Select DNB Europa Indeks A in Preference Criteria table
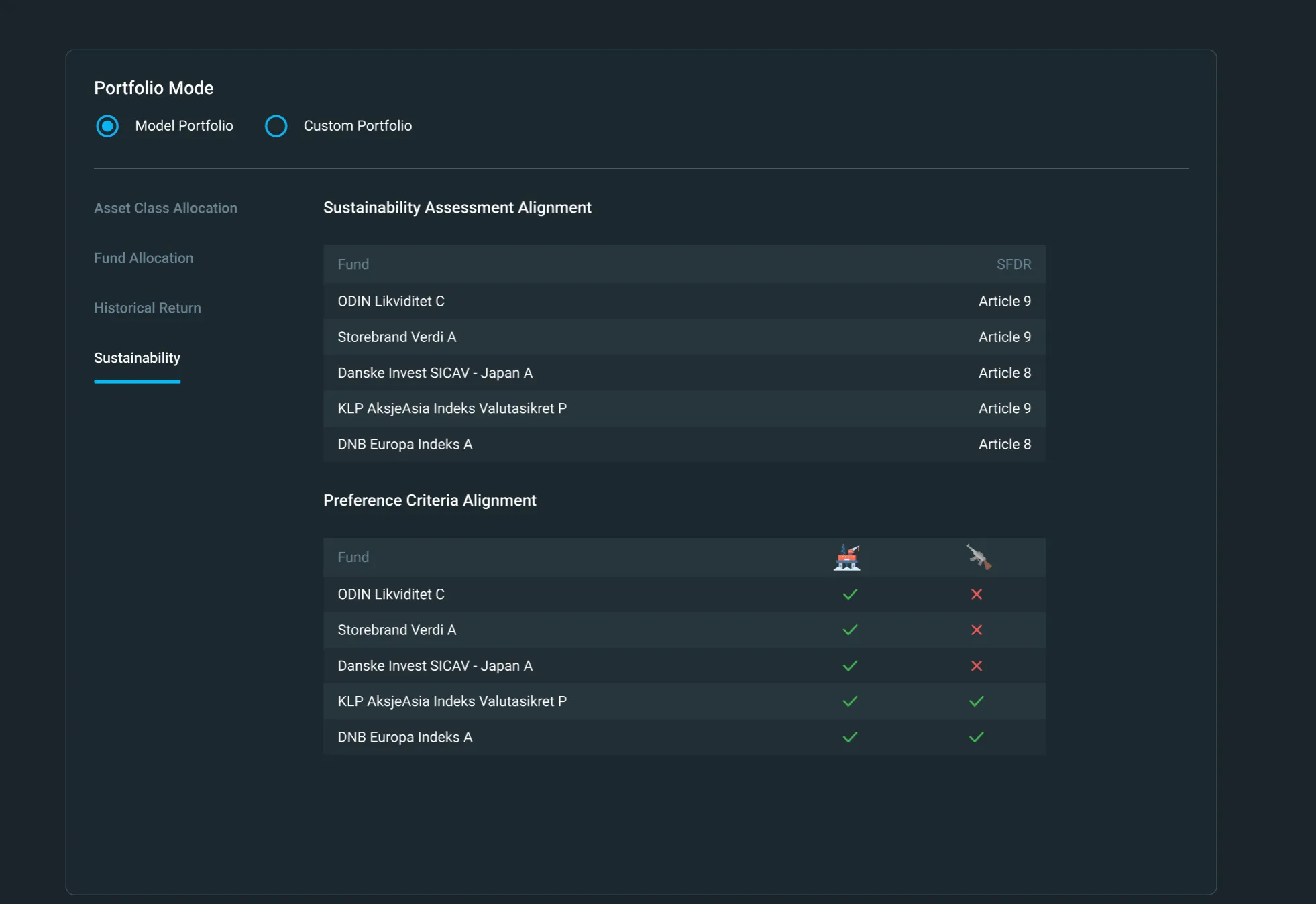 tap(684, 737)
